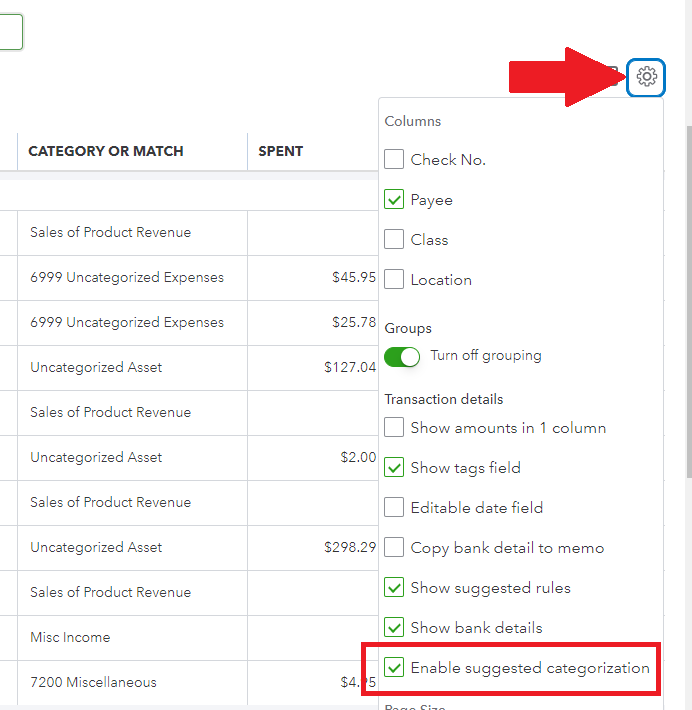Open the settings gear icon
This screenshot has width=692, height=710.
click(x=647, y=77)
